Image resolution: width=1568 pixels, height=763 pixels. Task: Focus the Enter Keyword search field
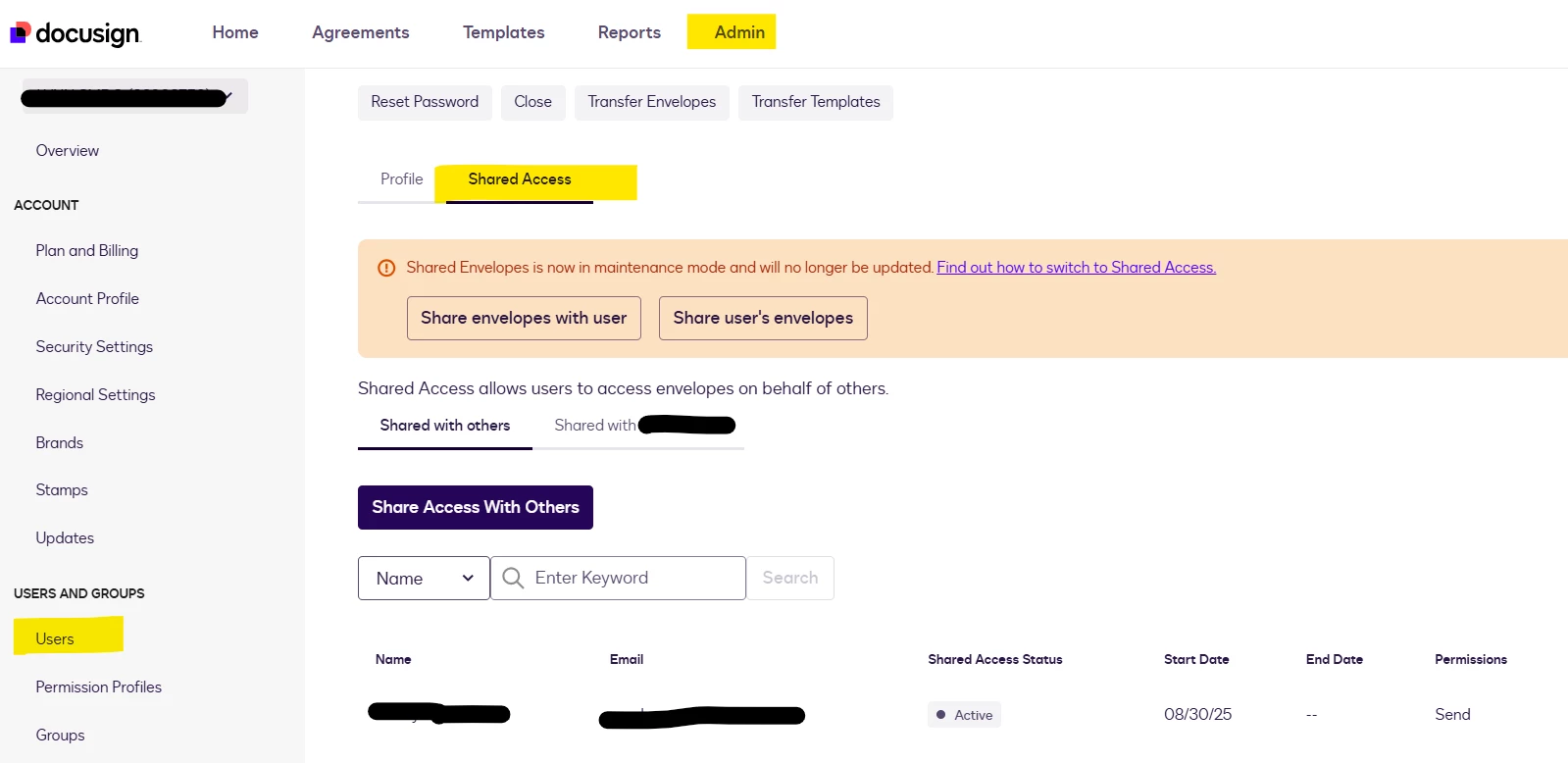(x=619, y=579)
